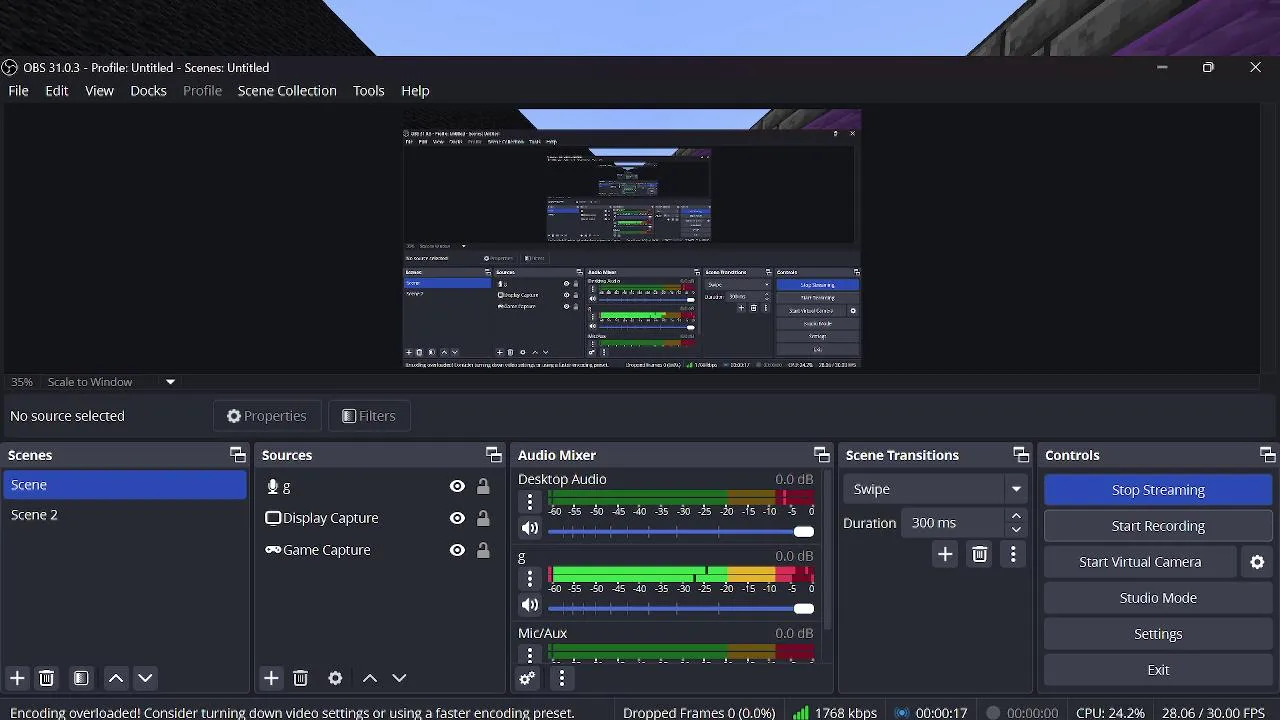This screenshot has width=1280, height=720.
Task: Open transition properties three dots icon
Action: tap(1013, 554)
